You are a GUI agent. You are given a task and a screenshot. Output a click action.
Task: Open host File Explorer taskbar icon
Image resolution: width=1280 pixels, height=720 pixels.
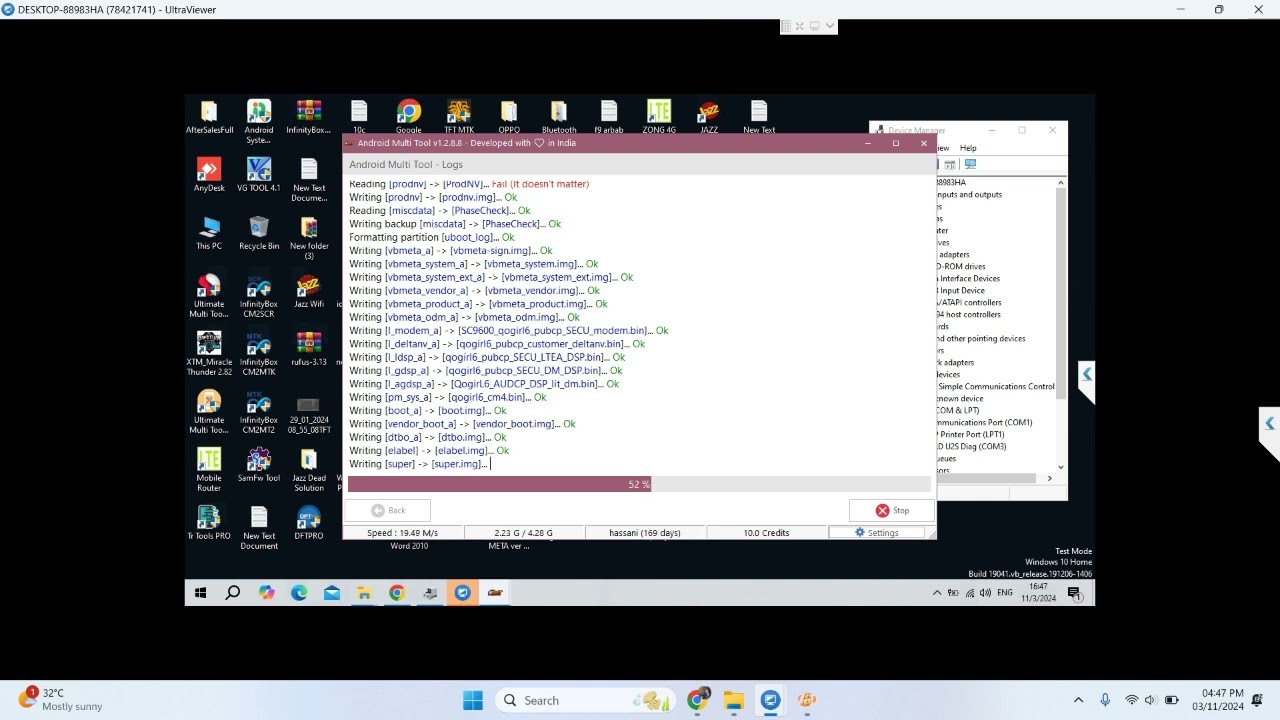pos(734,701)
